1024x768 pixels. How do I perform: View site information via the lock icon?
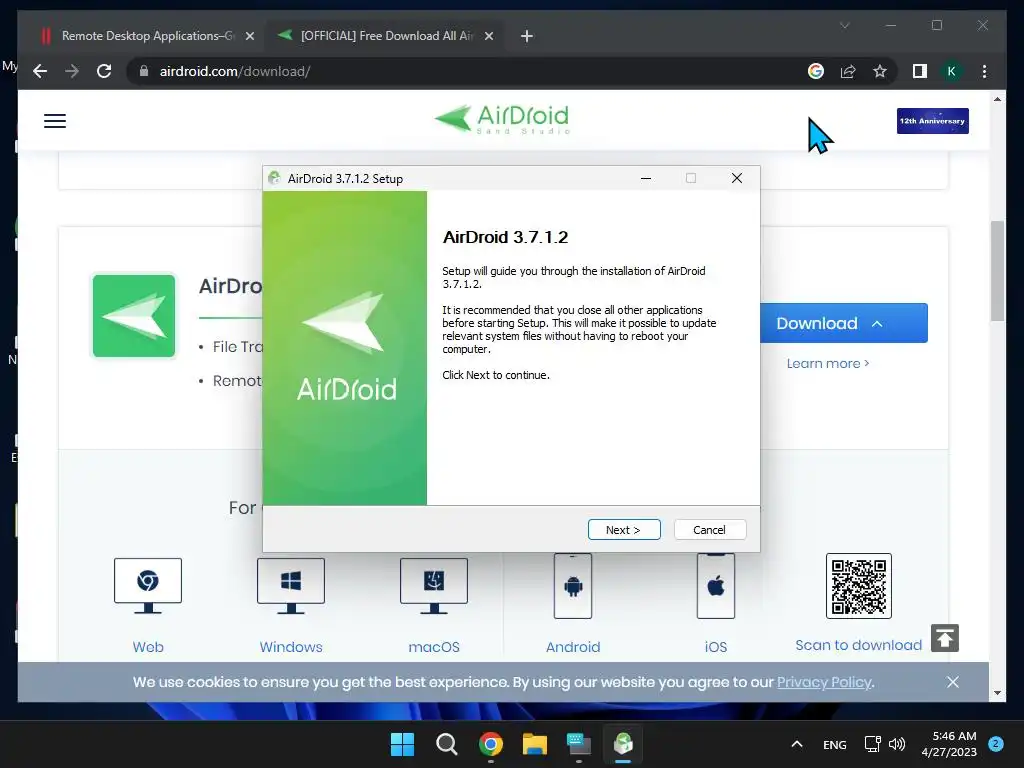click(x=144, y=71)
